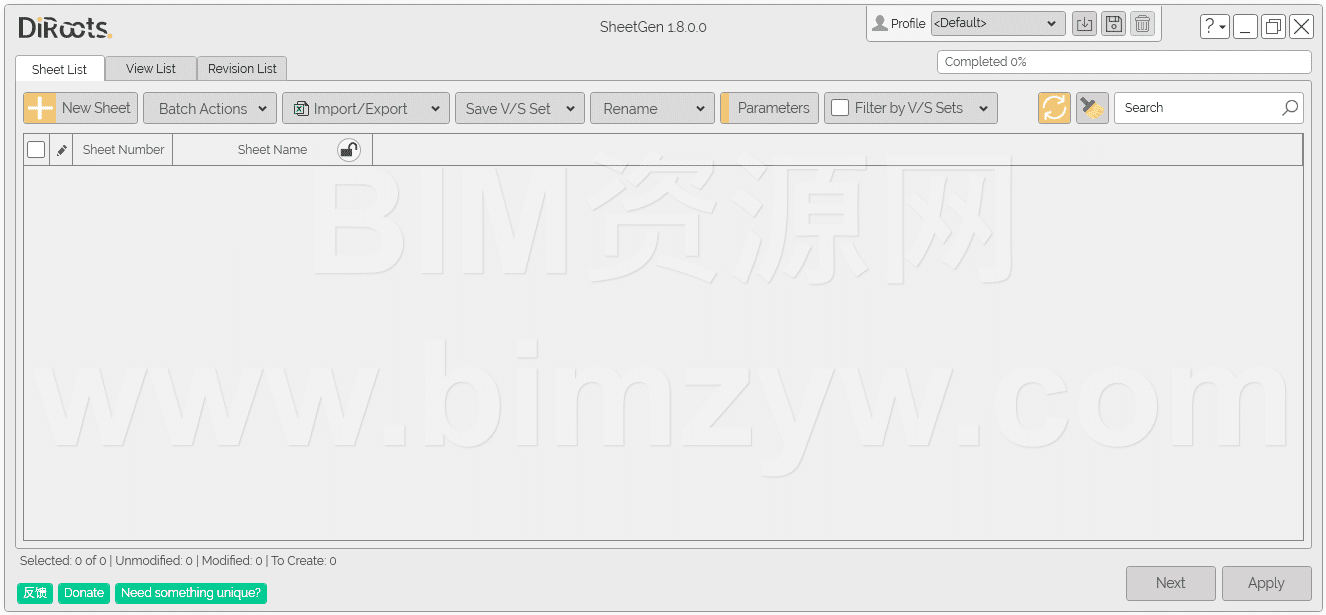Click the magnifier icon in the Search box
Image resolution: width=1326 pixels, height=615 pixels.
tap(1290, 108)
